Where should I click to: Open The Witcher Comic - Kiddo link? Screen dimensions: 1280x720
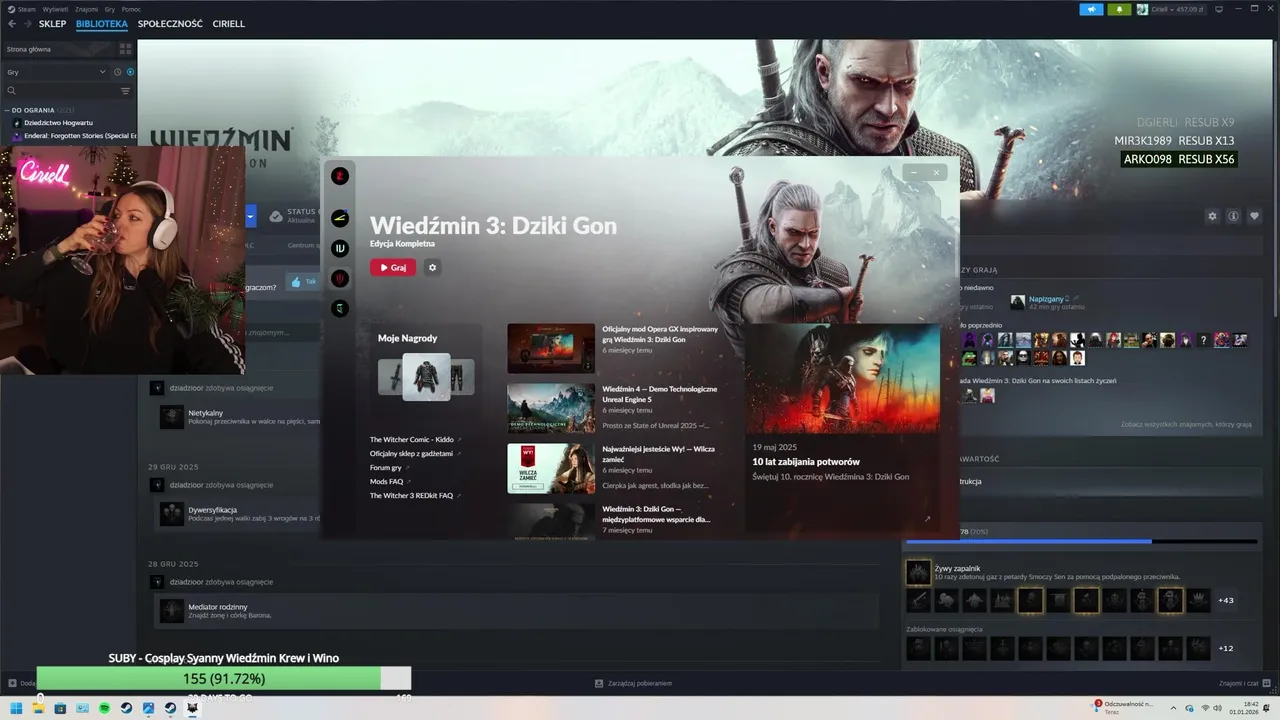(413, 440)
